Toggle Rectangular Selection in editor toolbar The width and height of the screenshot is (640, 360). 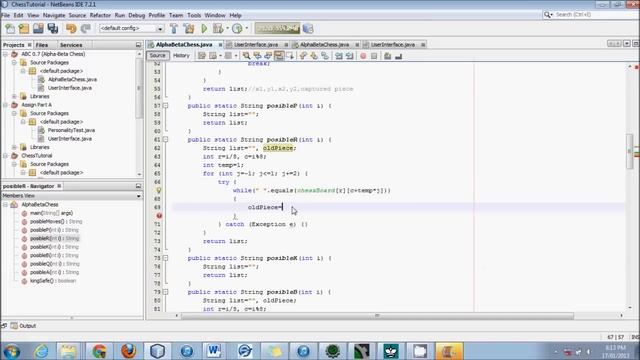(x=290, y=56)
